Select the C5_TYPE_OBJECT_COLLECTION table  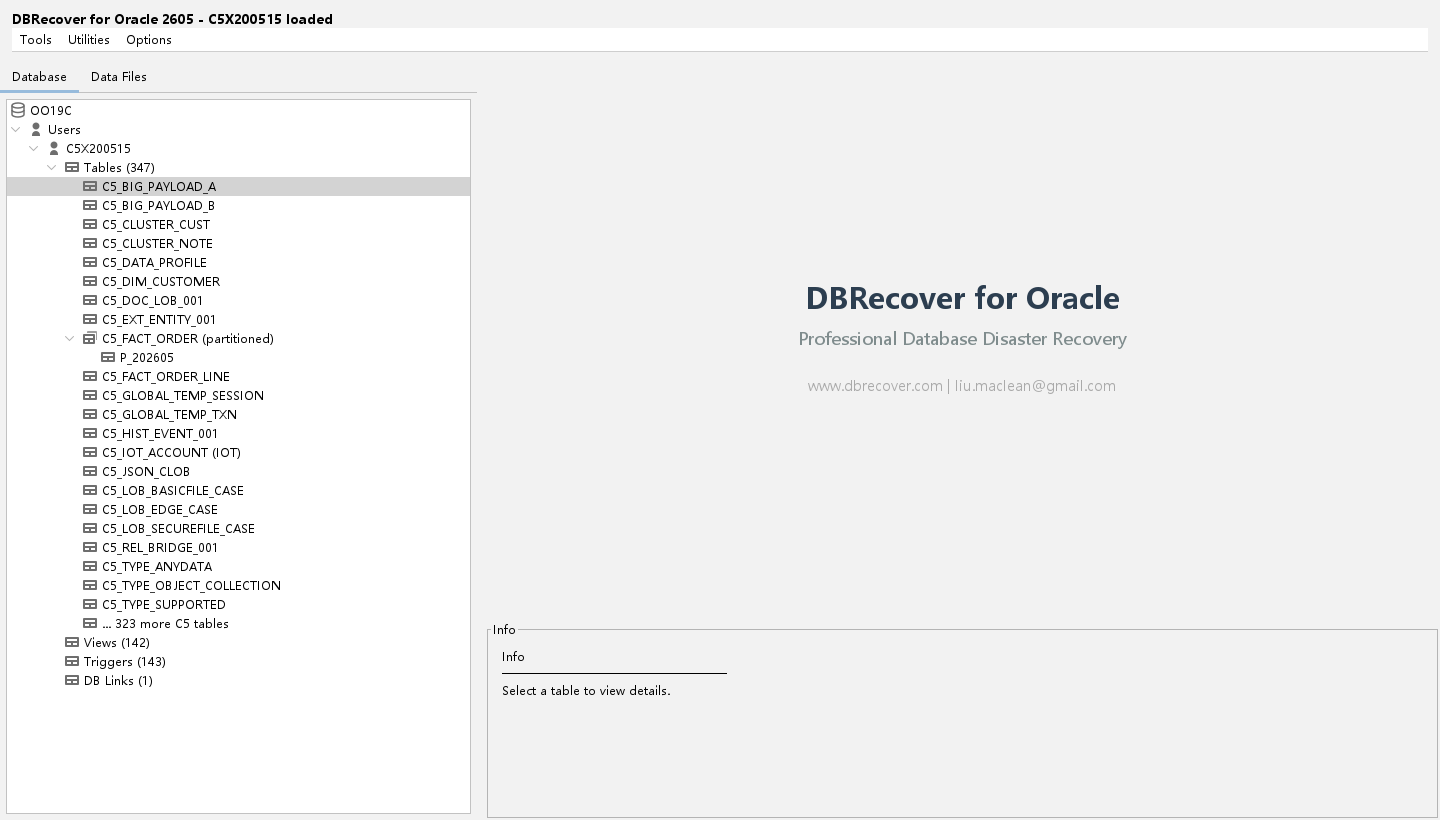(191, 586)
